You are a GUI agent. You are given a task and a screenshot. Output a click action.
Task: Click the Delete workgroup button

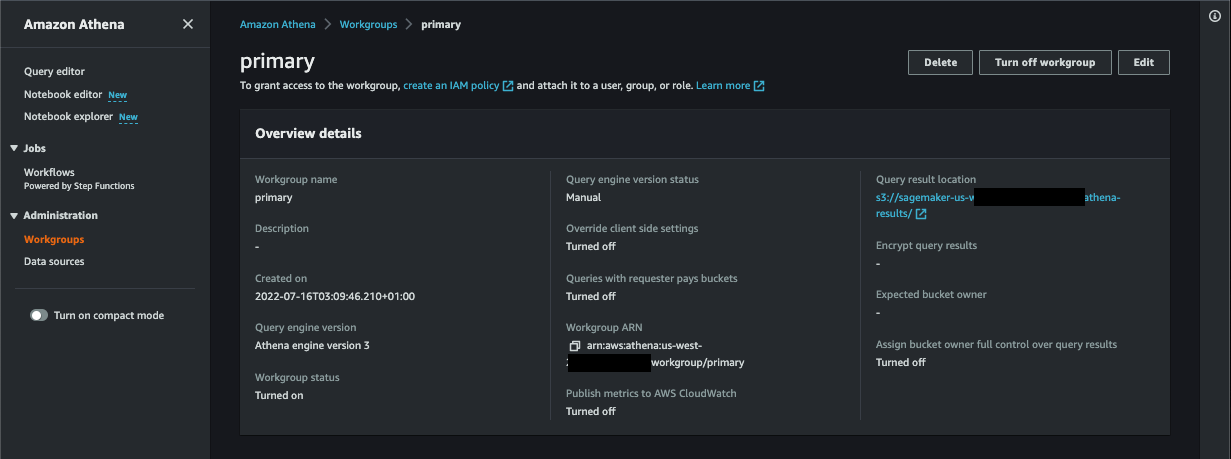click(x=940, y=62)
